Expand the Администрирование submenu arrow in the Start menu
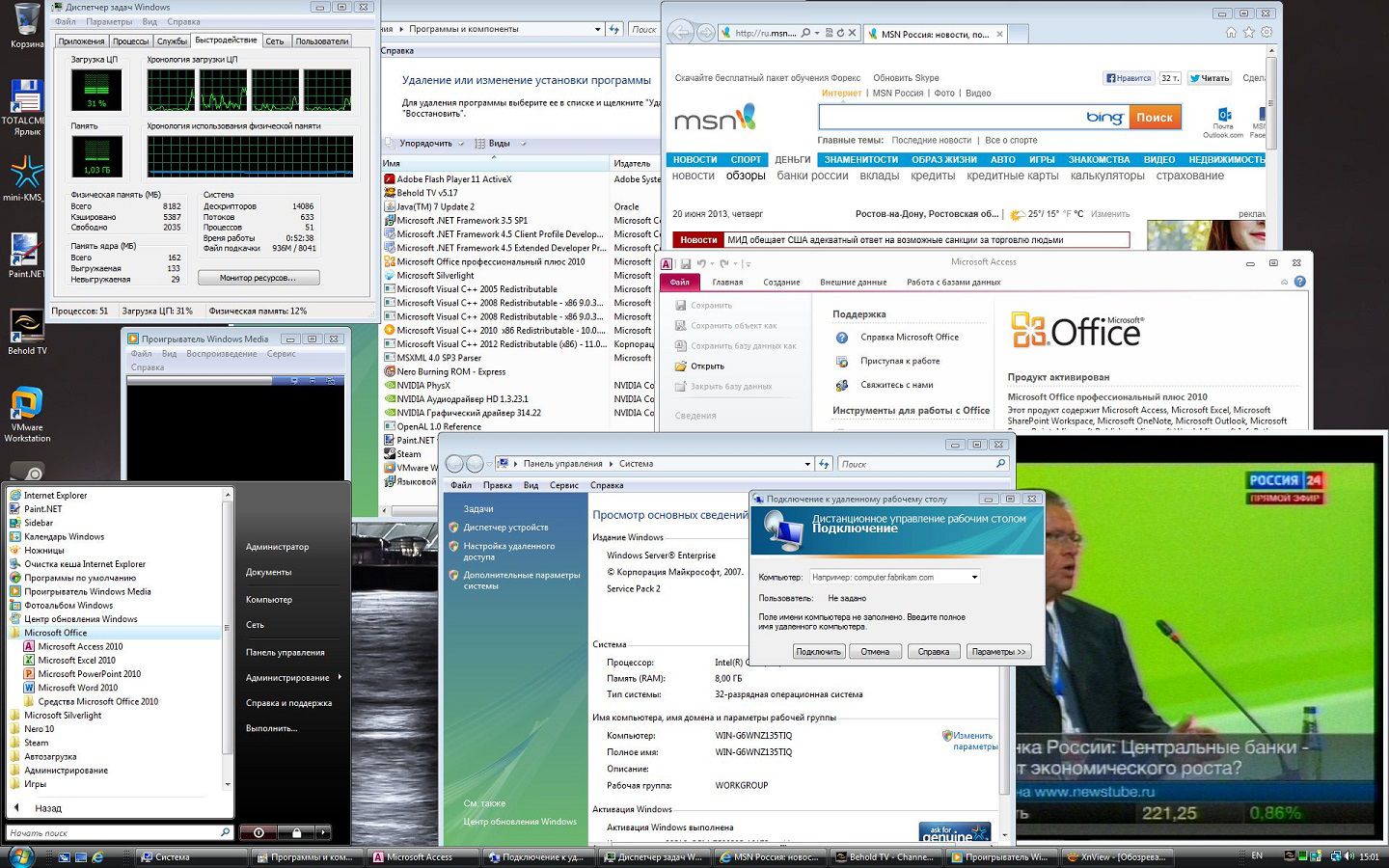This screenshot has width=1389, height=868. pyautogui.click(x=339, y=677)
